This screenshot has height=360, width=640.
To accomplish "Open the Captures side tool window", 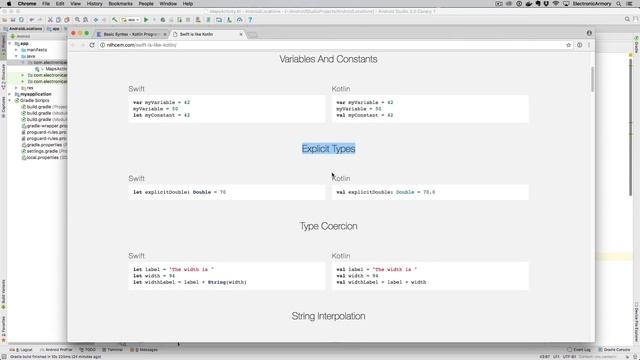I will (3, 107).
